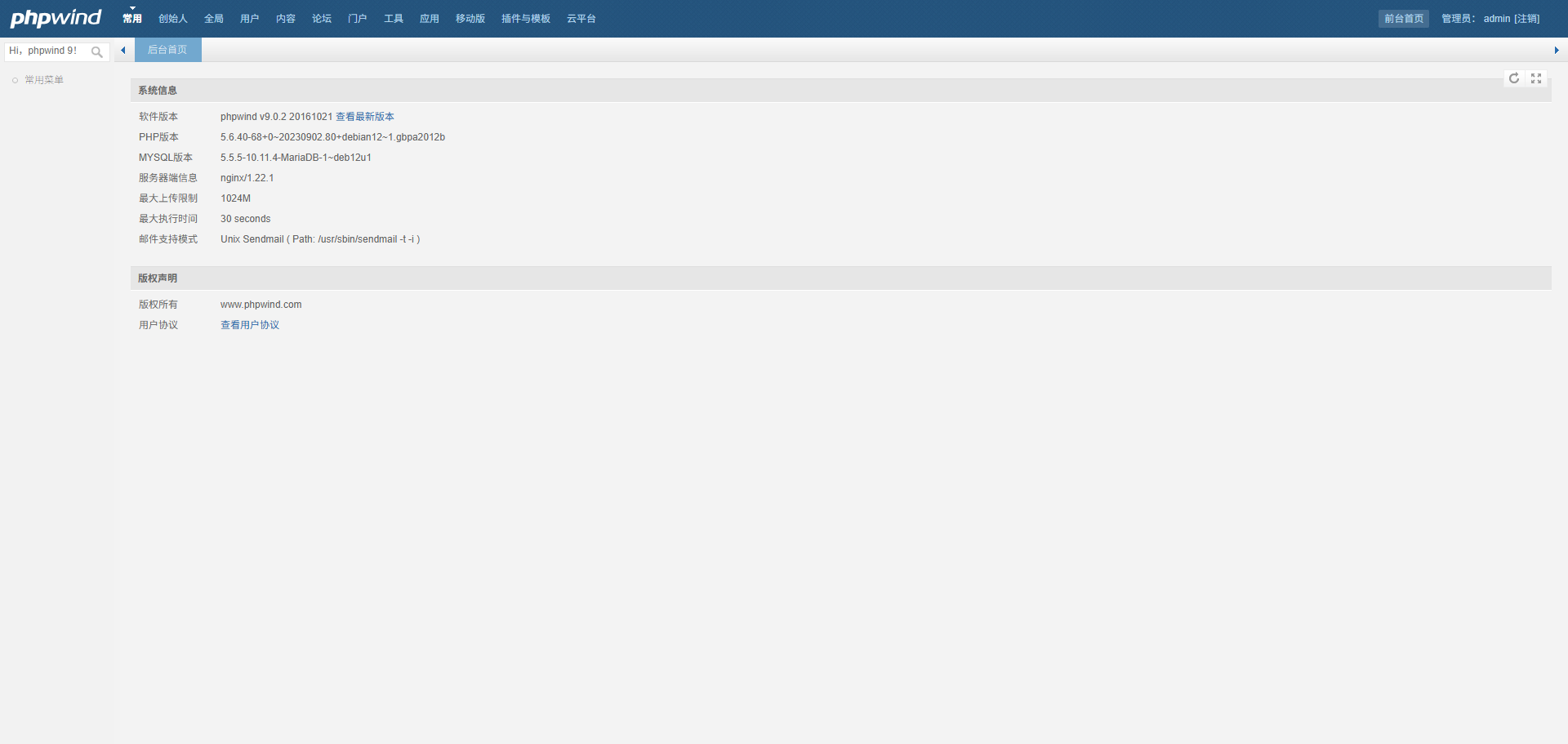Click the 前台首页 button
The width and height of the screenshot is (1568, 744).
click(x=1403, y=19)
